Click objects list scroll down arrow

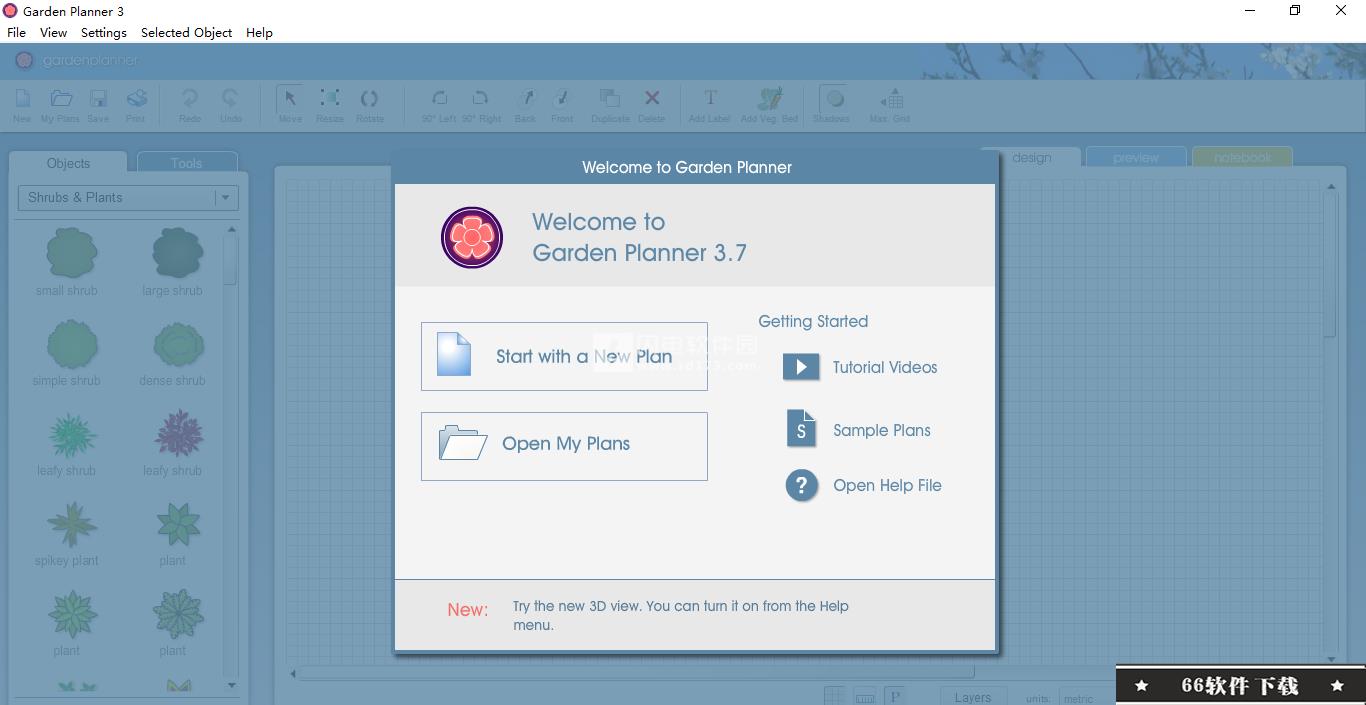click(x=231, y=685)
